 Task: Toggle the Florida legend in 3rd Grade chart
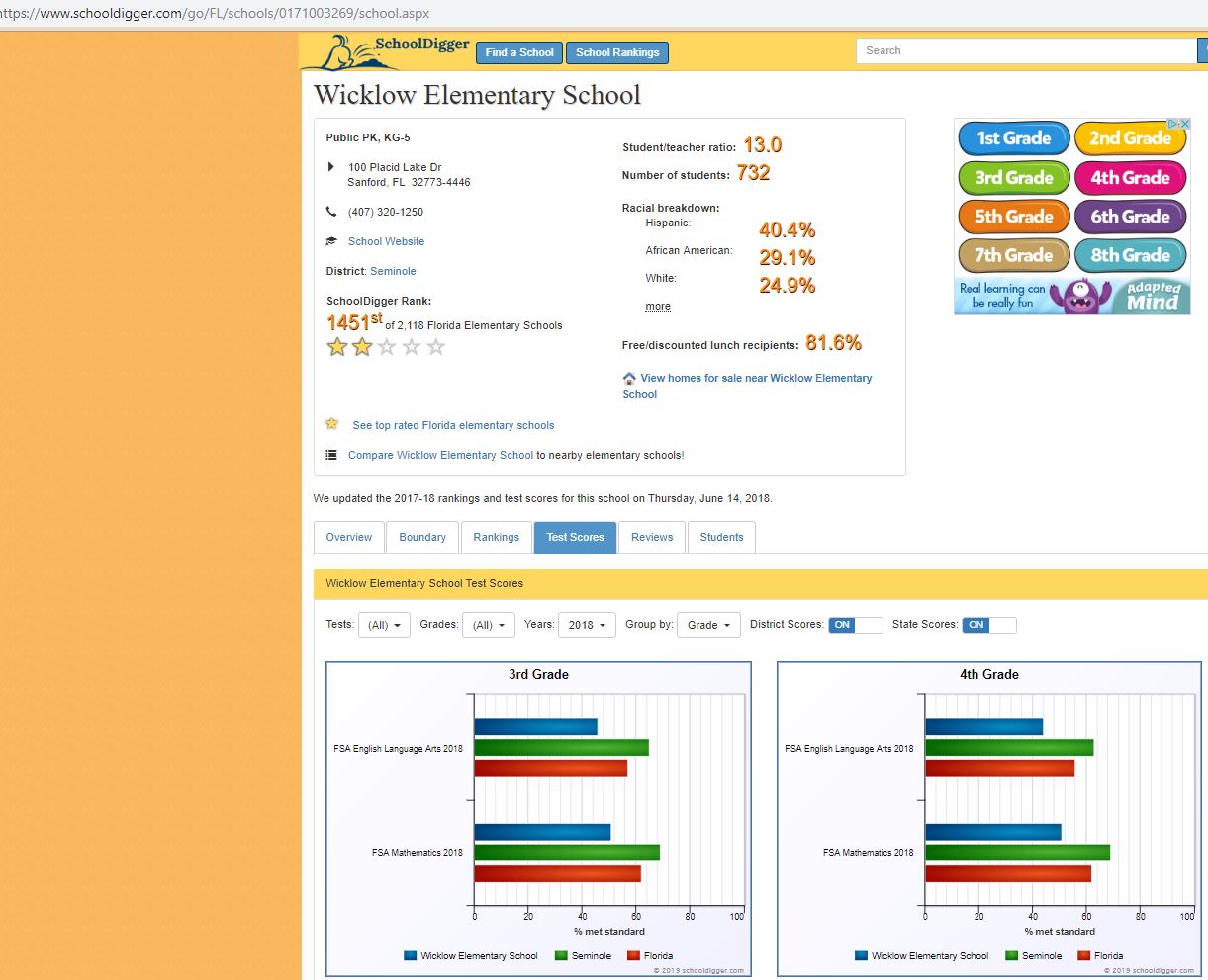click(x=651, y=956)
